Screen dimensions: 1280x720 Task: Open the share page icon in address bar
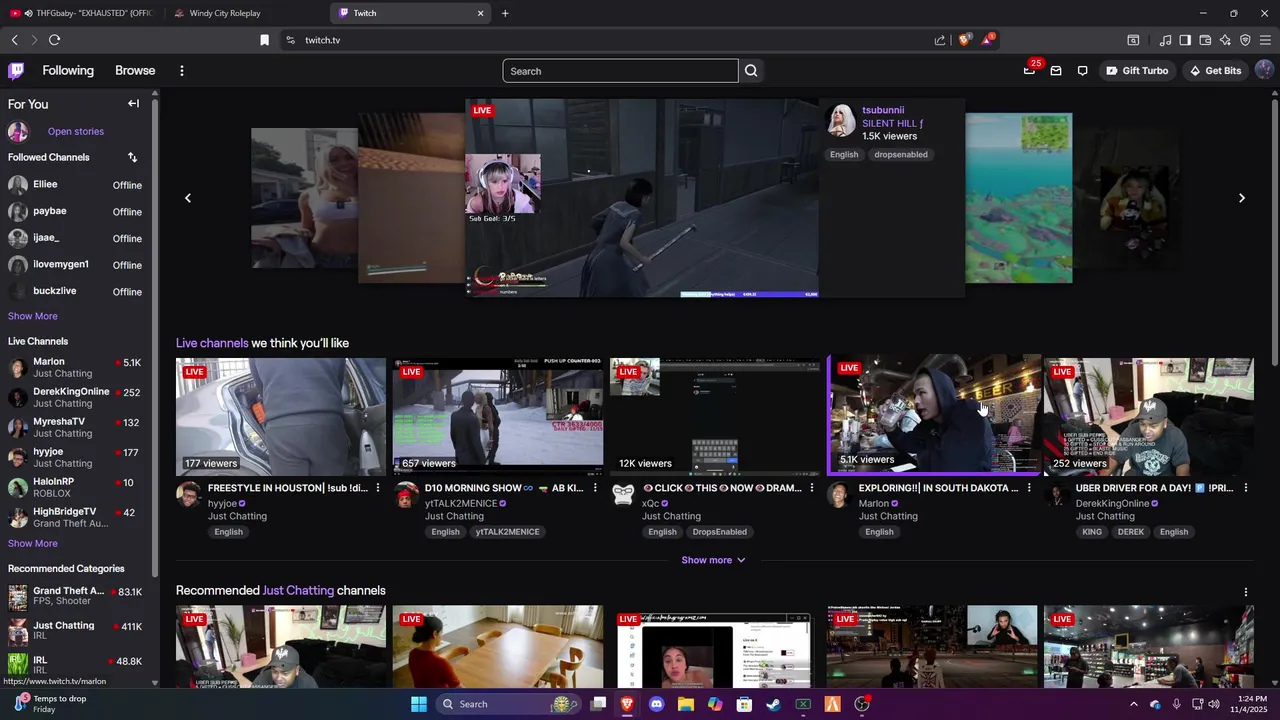[x=940, y=40]
